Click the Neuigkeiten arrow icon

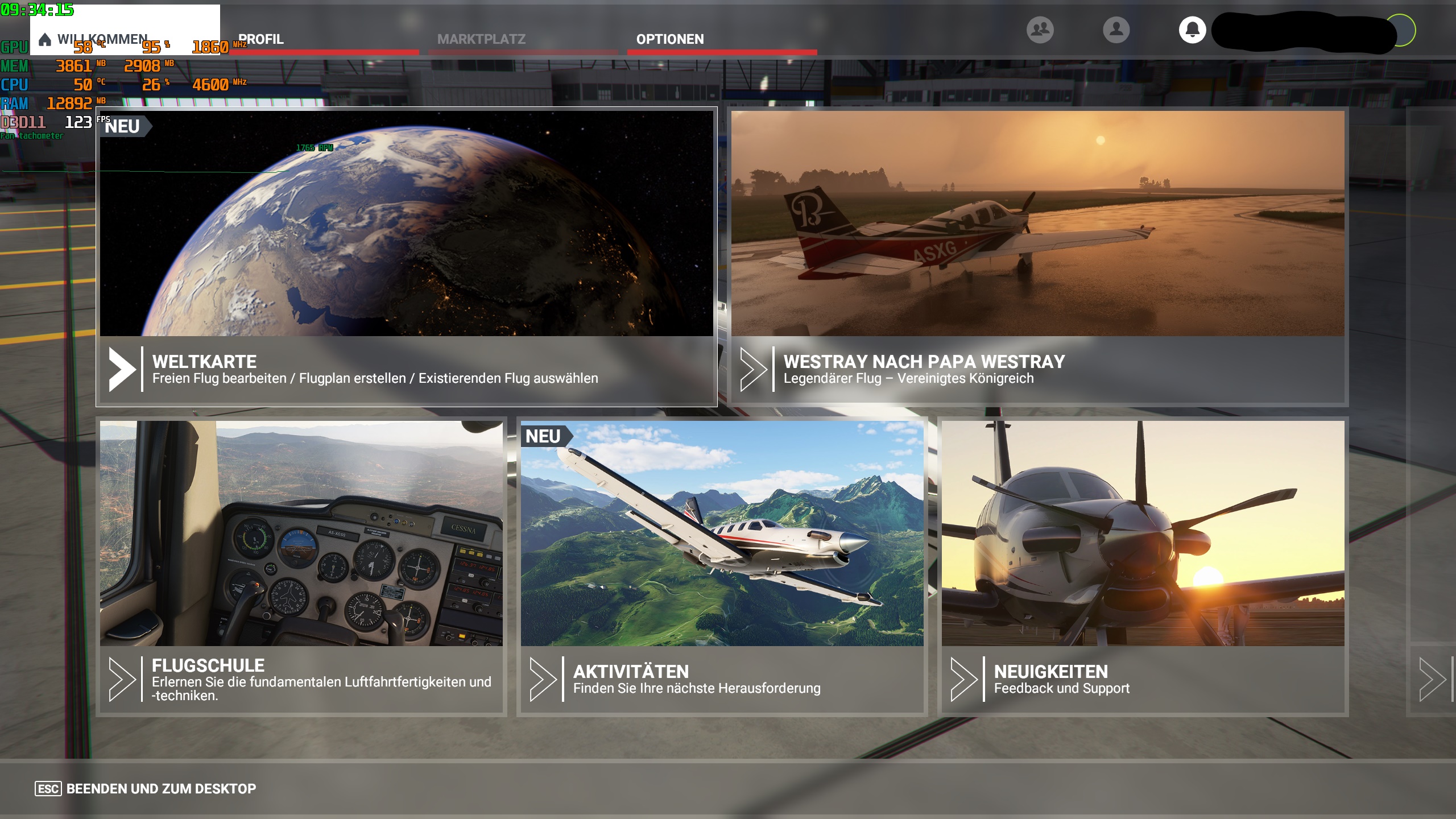[x=963, y=679]
